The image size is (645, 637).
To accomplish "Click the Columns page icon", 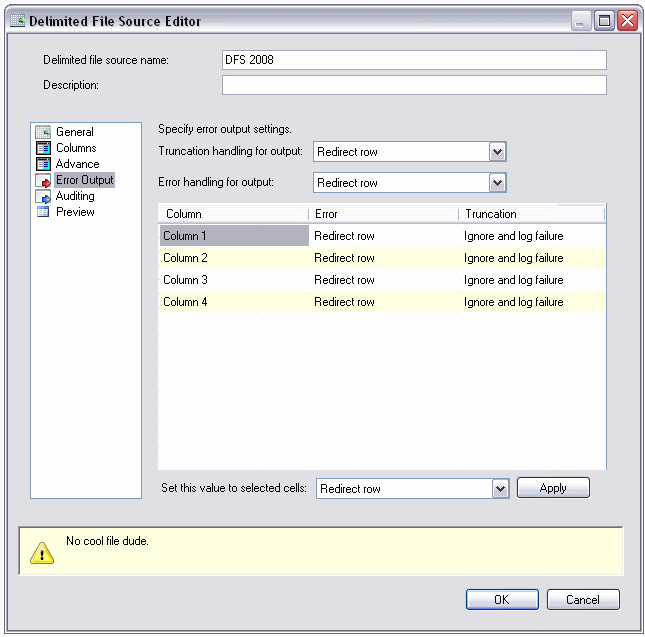I will pyautogui.click(x=43, y=148).
